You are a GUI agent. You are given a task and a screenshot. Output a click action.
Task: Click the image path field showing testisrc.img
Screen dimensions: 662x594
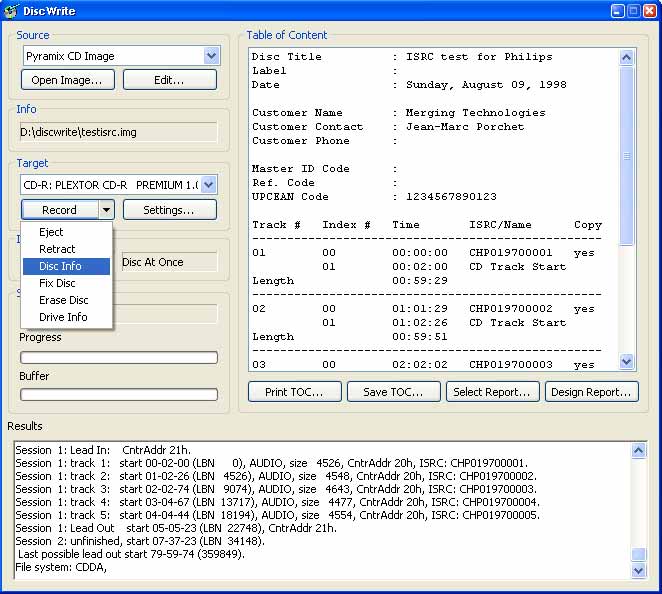118,132
